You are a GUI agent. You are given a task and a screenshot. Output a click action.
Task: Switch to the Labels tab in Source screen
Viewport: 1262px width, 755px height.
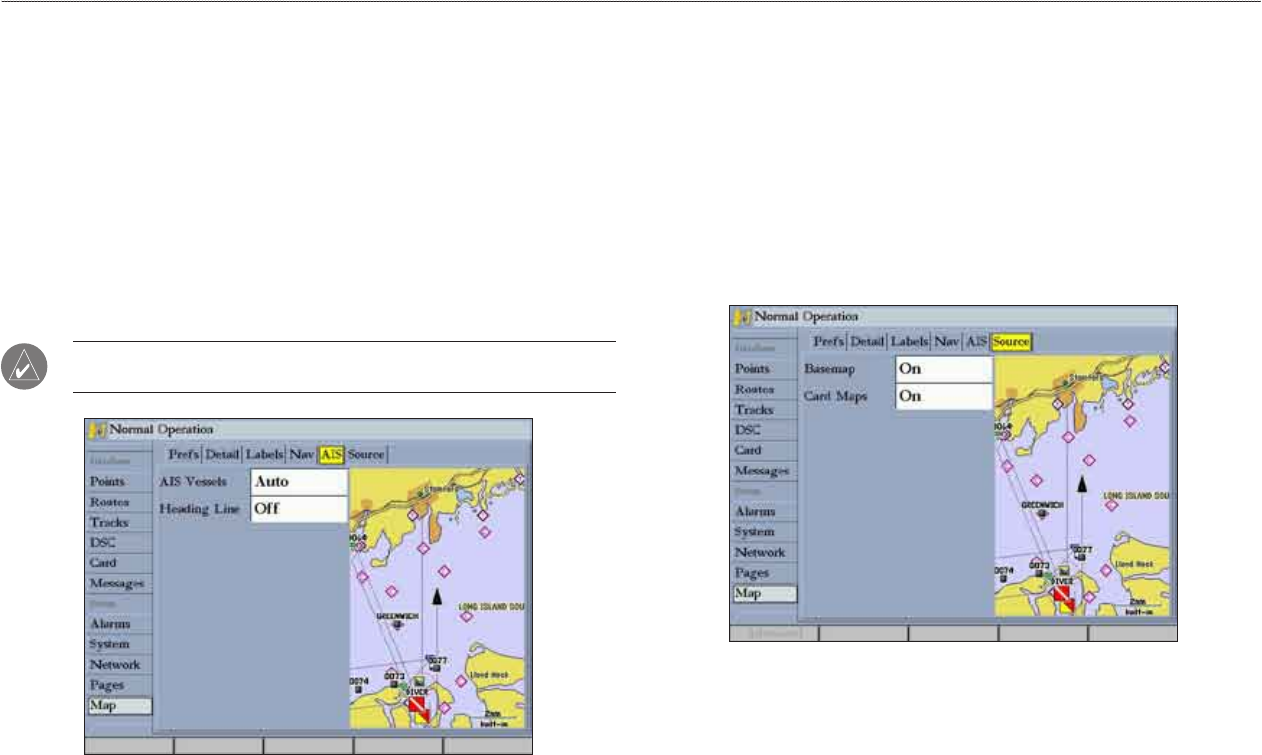point(909,342)
